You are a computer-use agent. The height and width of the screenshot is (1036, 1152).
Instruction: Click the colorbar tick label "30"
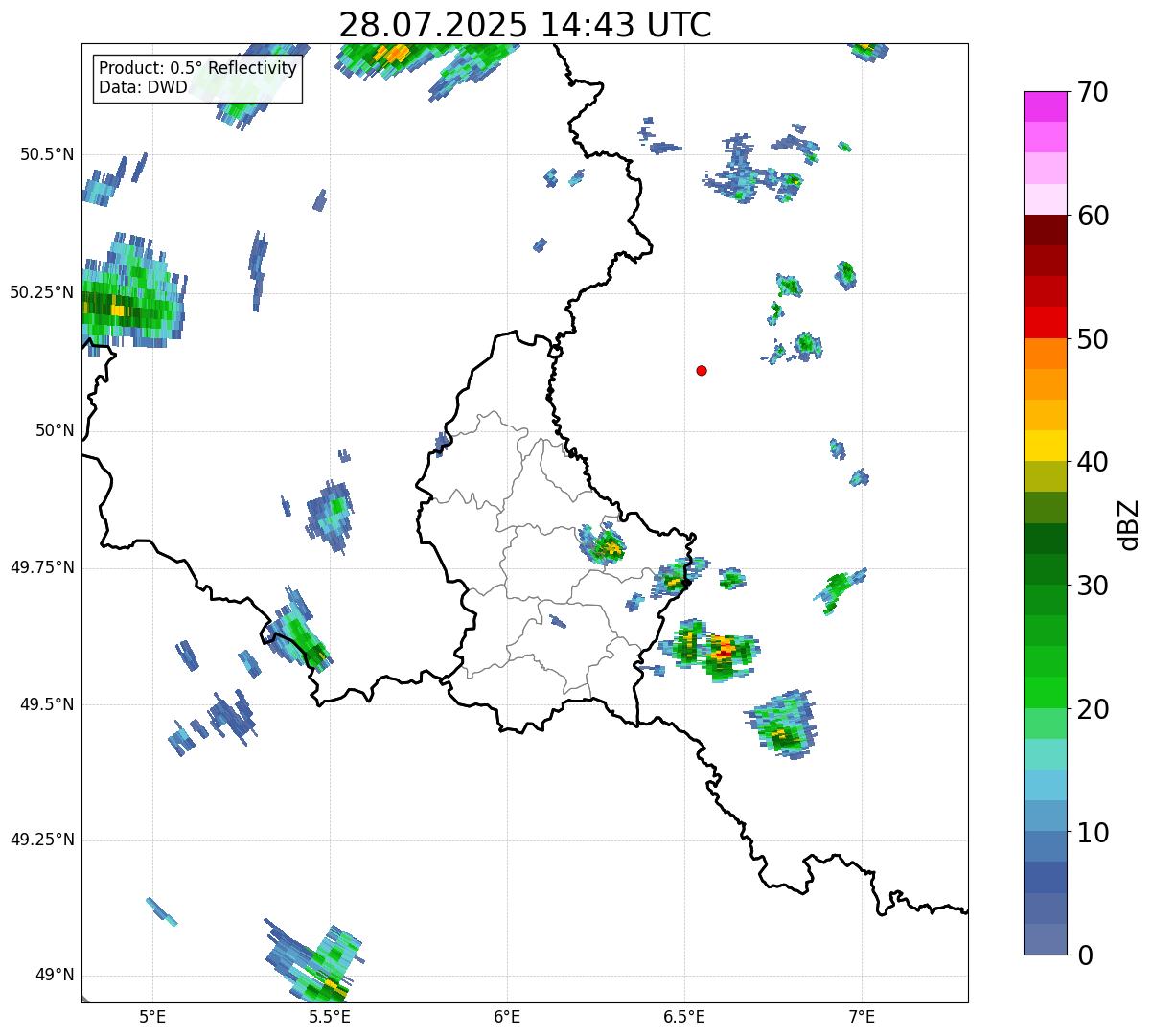point(1093,586)
